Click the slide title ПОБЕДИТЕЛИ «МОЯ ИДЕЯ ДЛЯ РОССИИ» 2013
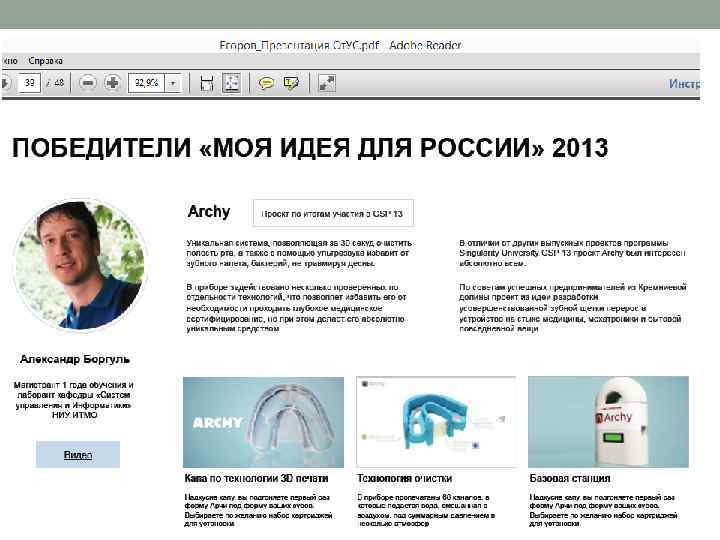The height and width of the screenshot is (540, 720). [x=310, y=148]
